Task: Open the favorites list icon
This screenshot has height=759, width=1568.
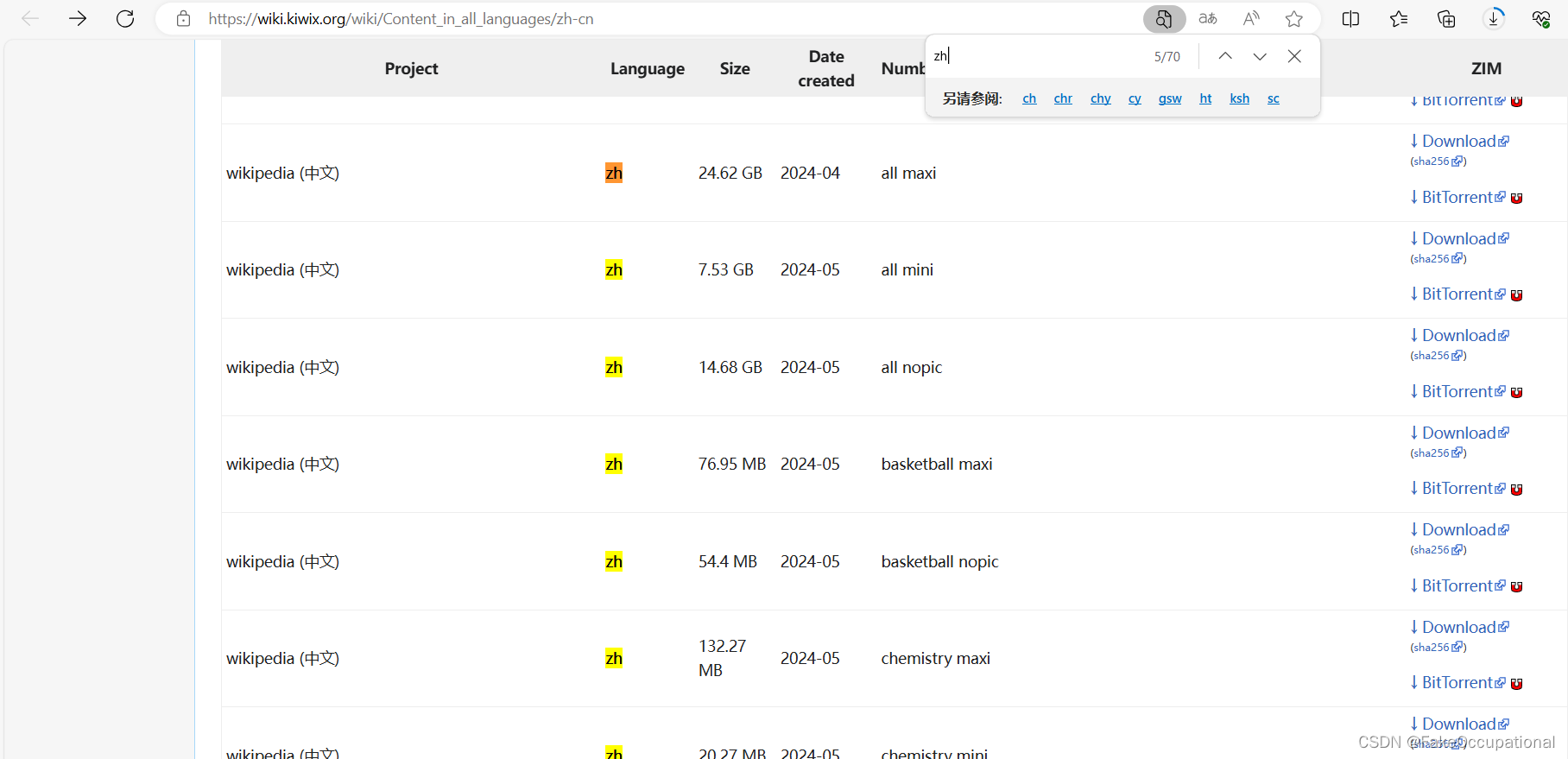Action: pyautogui.click(x=1399, y=18)
